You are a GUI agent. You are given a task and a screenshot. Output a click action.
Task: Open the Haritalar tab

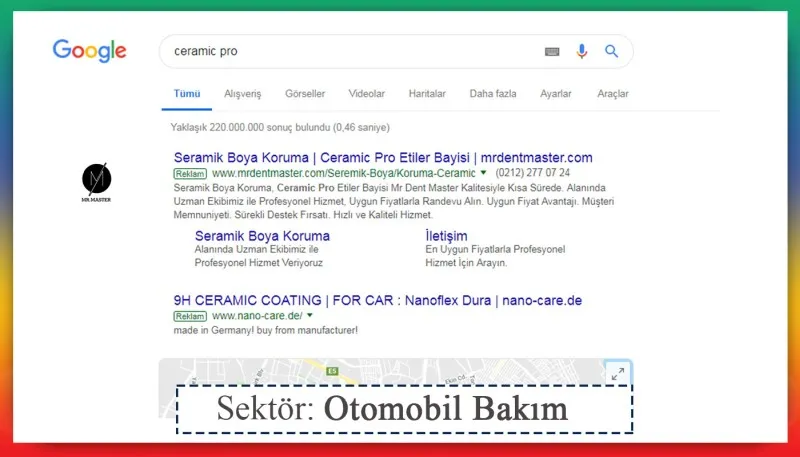(427, 94)
